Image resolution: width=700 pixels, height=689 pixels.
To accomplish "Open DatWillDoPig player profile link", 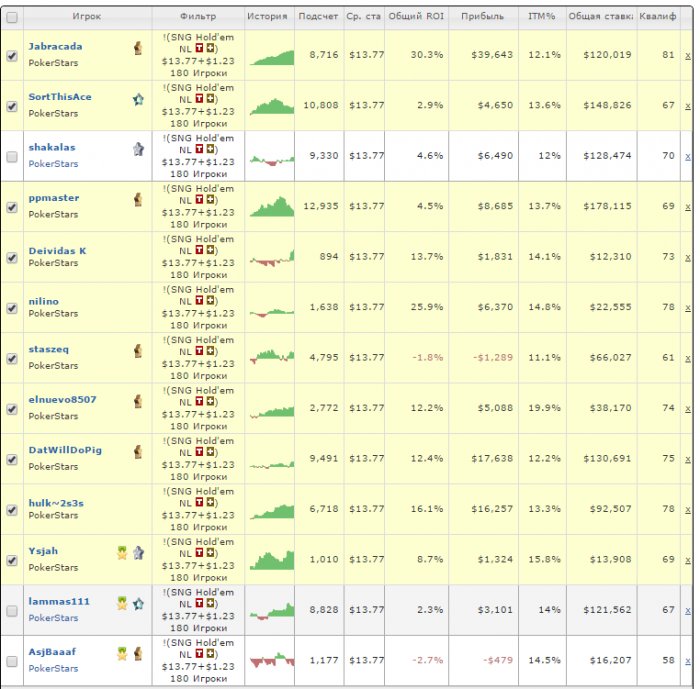I will tap(65, 450).
